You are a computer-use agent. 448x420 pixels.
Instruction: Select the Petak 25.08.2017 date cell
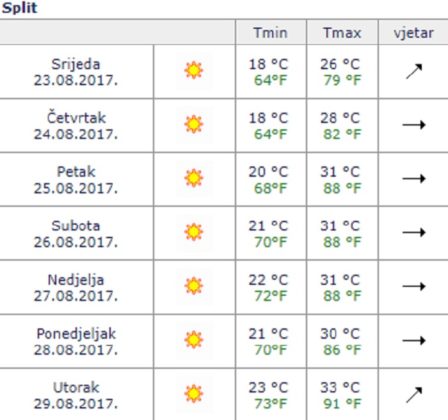pos(76,180)
